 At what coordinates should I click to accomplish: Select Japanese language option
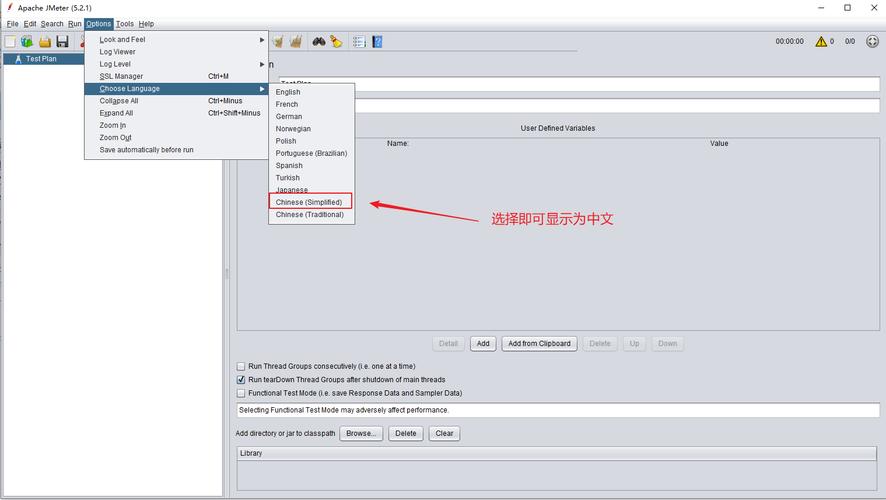[x=311, y=190]
